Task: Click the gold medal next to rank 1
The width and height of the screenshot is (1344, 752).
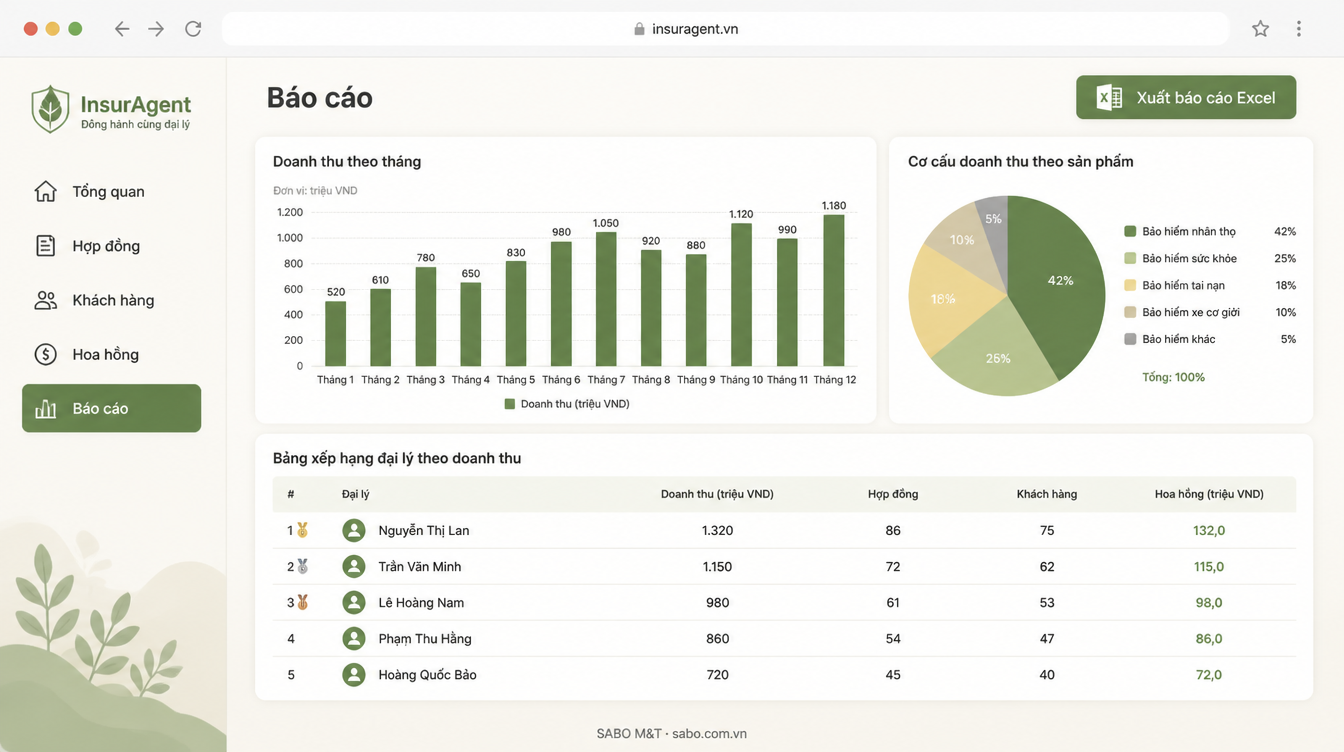Action: pos(302,530)
